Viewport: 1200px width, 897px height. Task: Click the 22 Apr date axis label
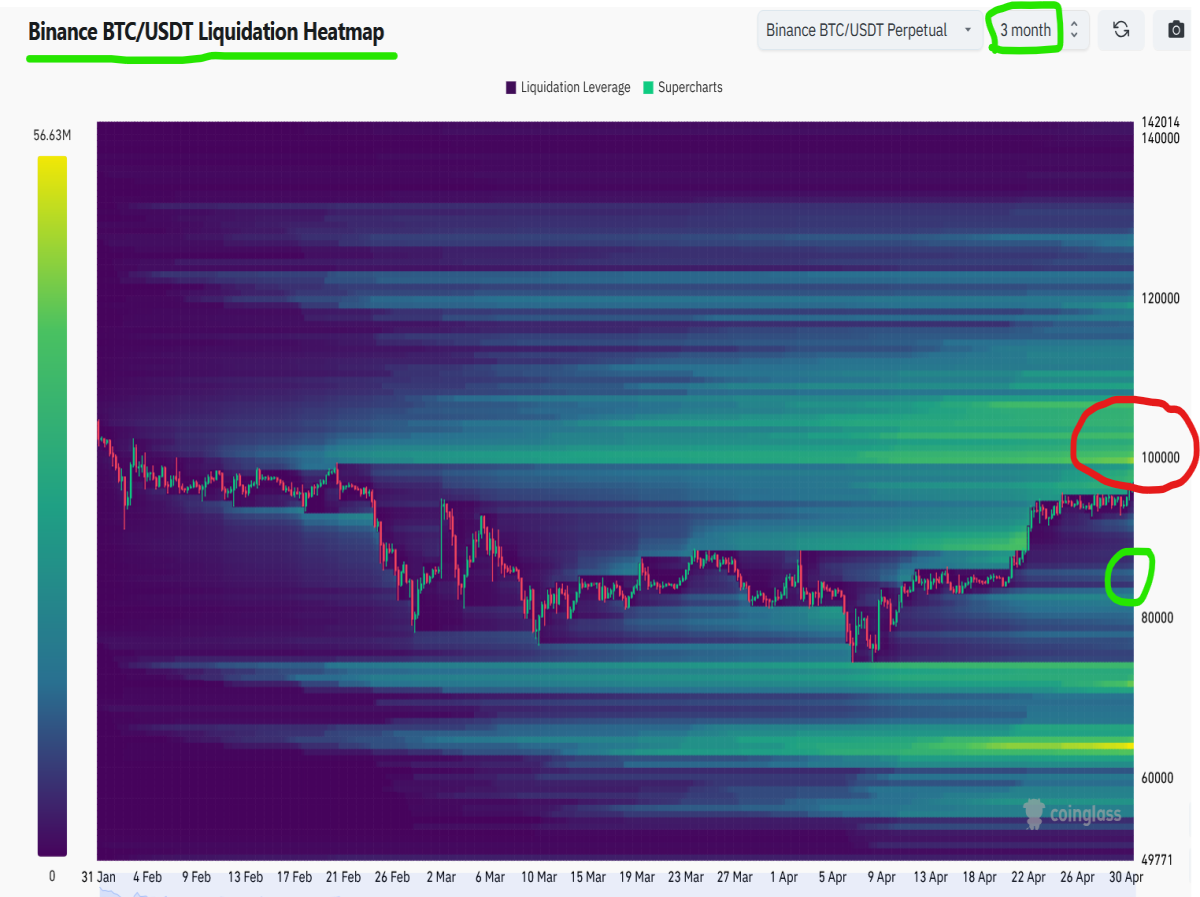click(1028, 877)
